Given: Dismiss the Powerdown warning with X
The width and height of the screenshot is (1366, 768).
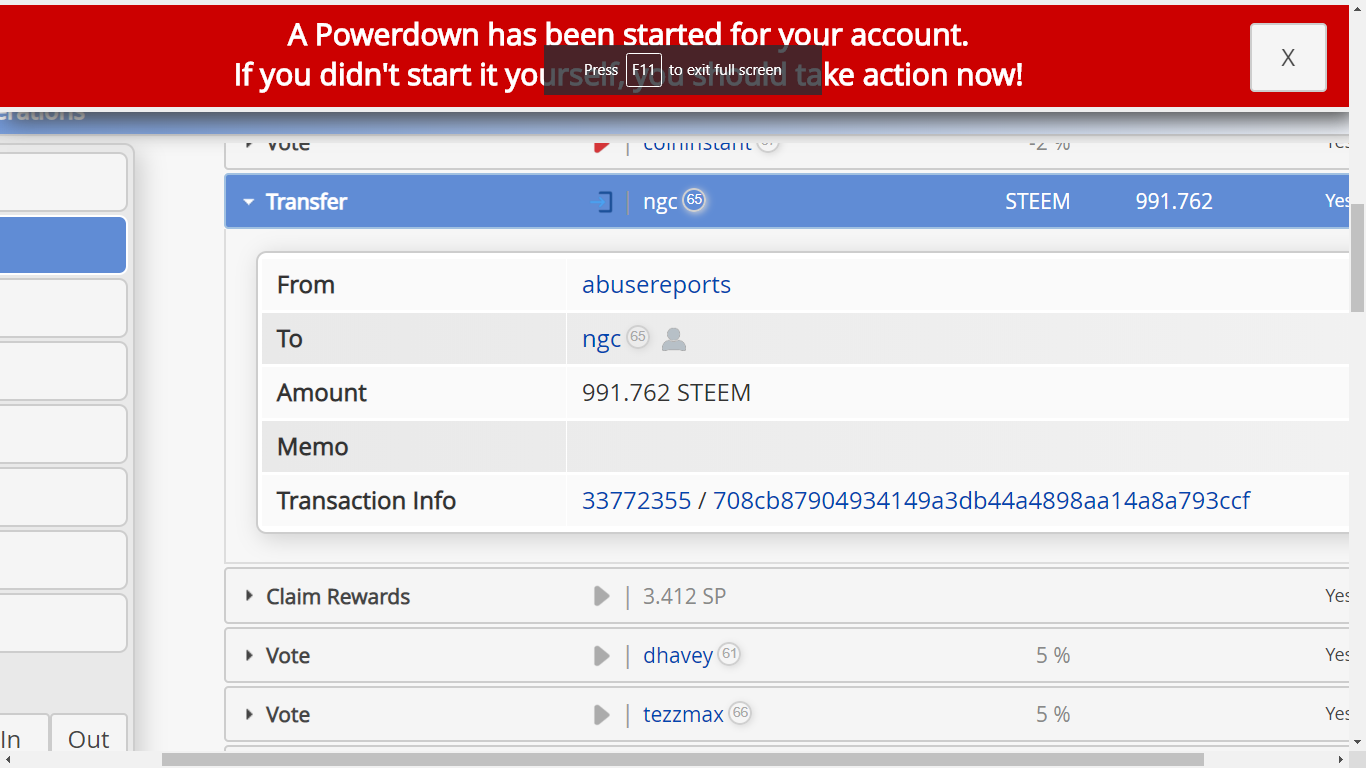Looking at the screenshot, I should 1288,58.
